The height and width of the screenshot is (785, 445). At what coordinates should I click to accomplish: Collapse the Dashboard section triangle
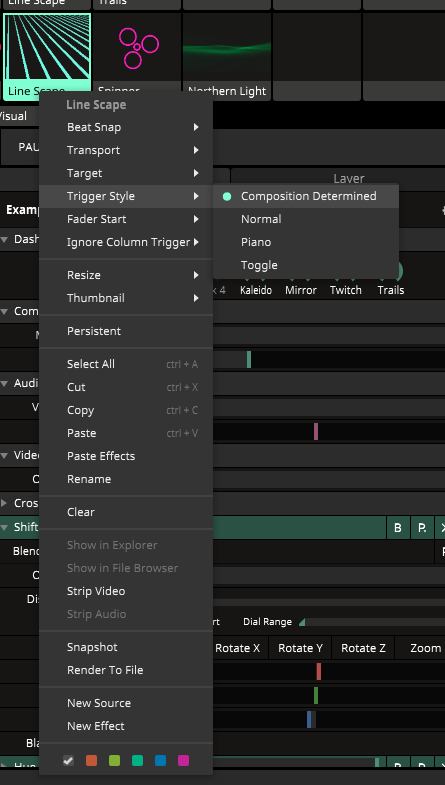5,240
